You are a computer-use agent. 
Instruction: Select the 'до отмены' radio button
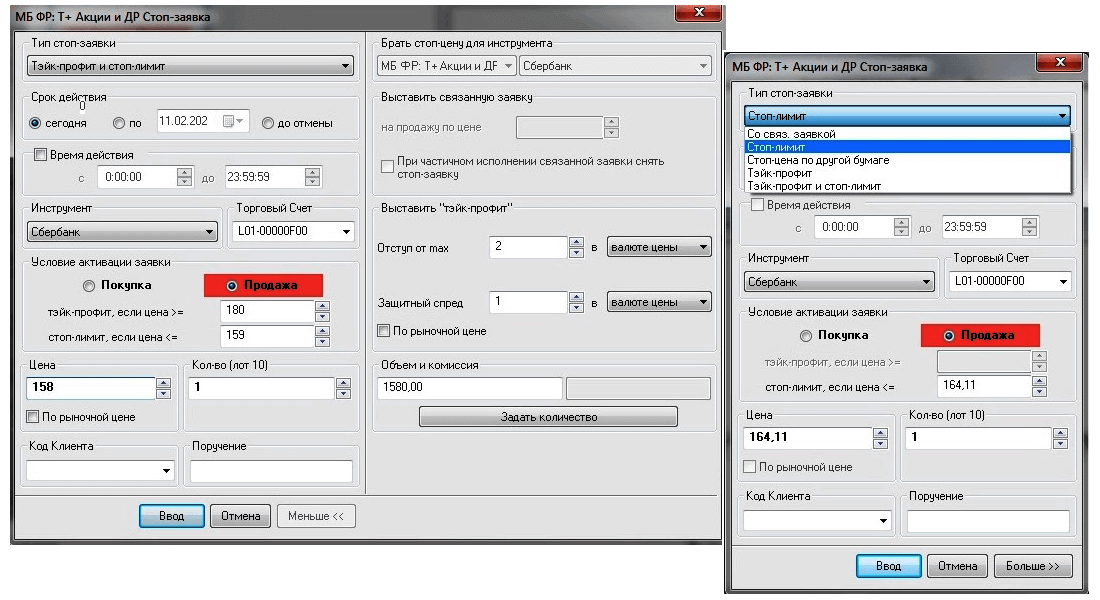pyautogui.click(x=268, y=123)
